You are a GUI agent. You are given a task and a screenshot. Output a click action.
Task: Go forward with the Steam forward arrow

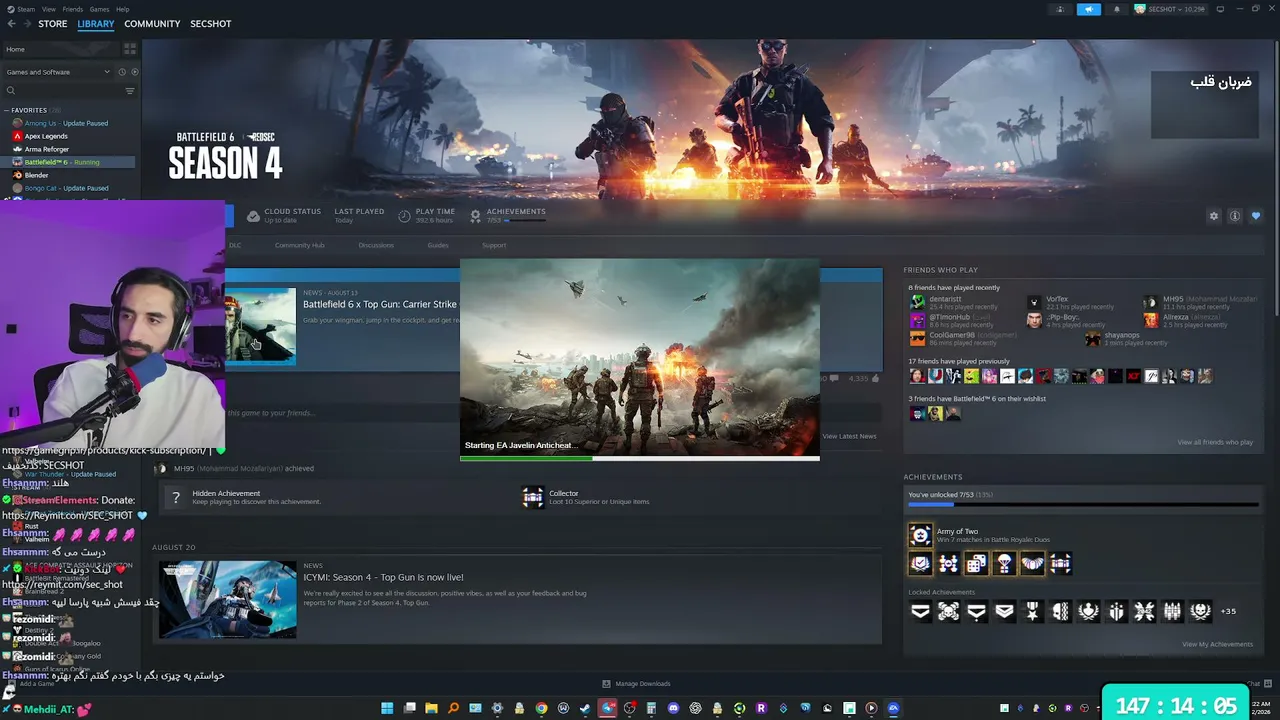pos(27,24)
